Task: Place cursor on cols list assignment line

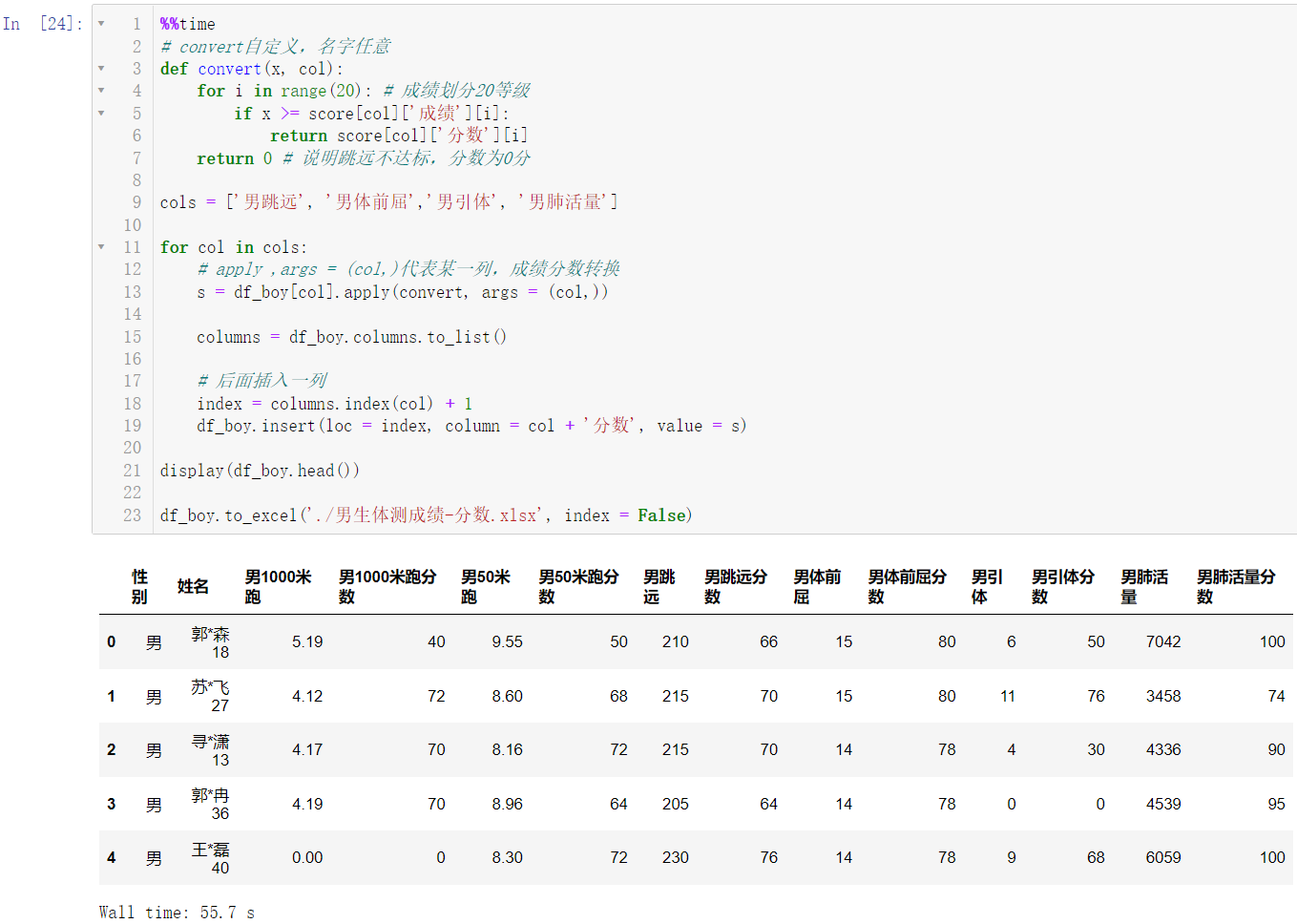Action: pos(388,202)
